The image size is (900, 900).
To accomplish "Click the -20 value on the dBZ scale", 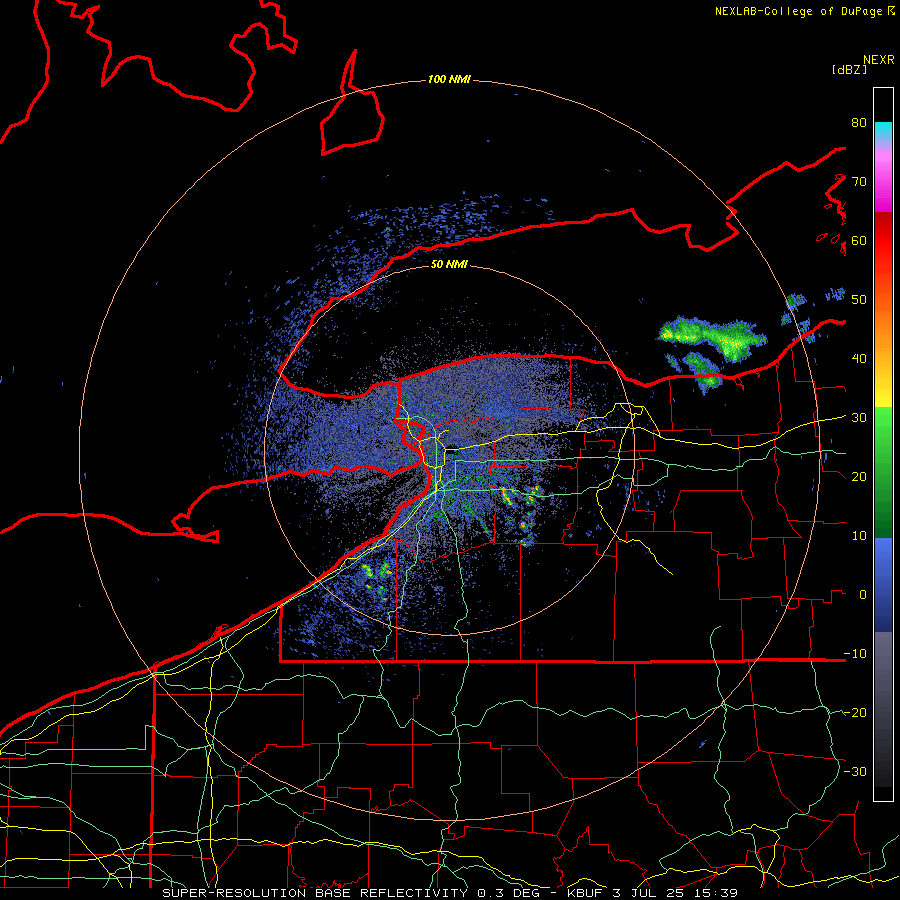I will click(x=855, y=713).
